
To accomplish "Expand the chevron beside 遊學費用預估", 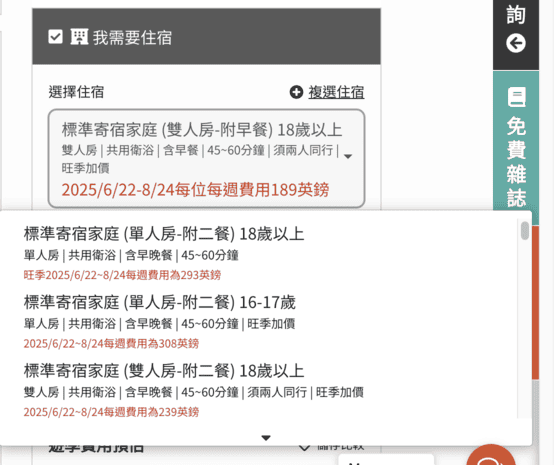I will click(304, 448).
